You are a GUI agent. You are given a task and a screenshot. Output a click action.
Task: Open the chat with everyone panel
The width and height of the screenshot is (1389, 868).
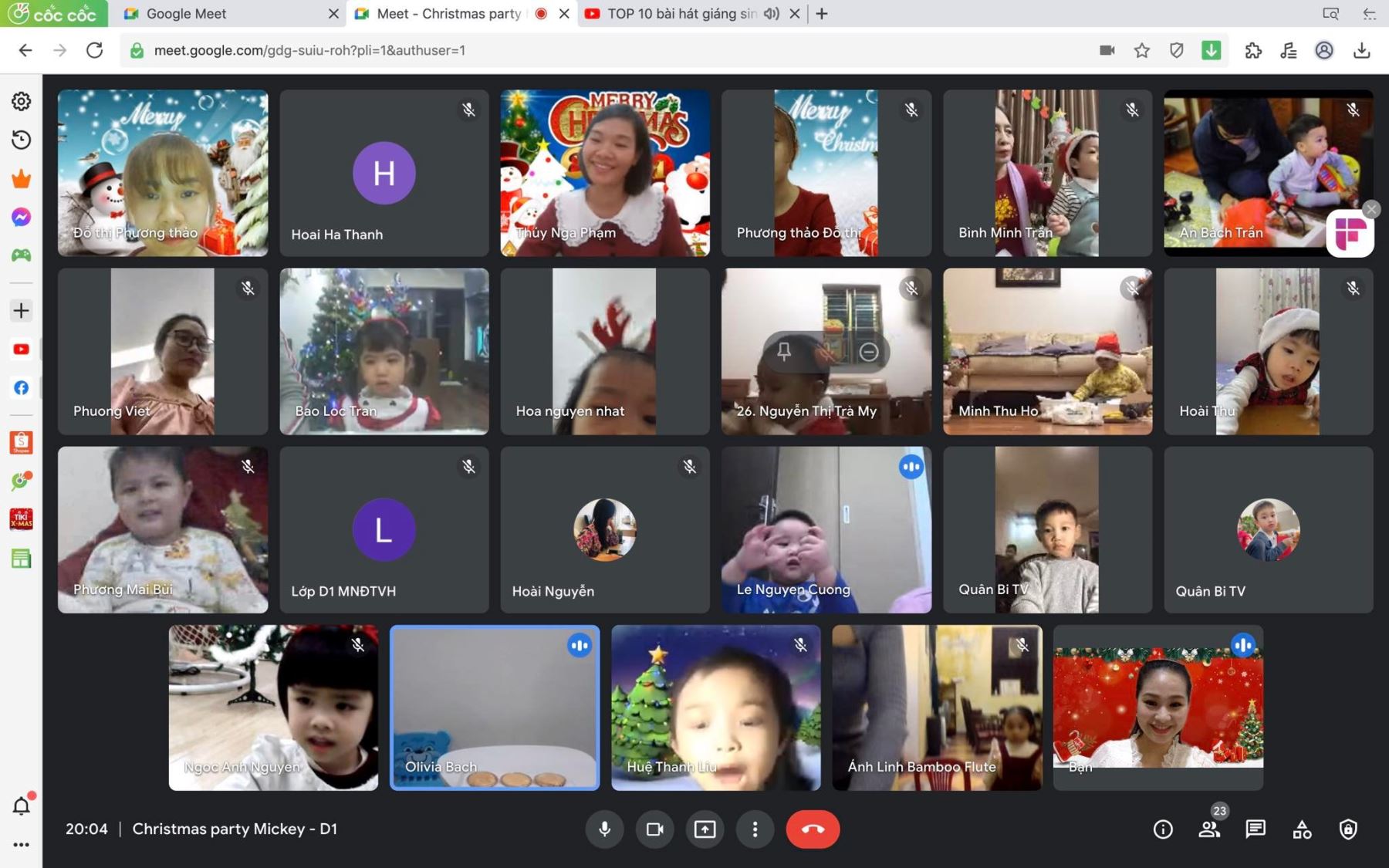(x=1256, y=829)
